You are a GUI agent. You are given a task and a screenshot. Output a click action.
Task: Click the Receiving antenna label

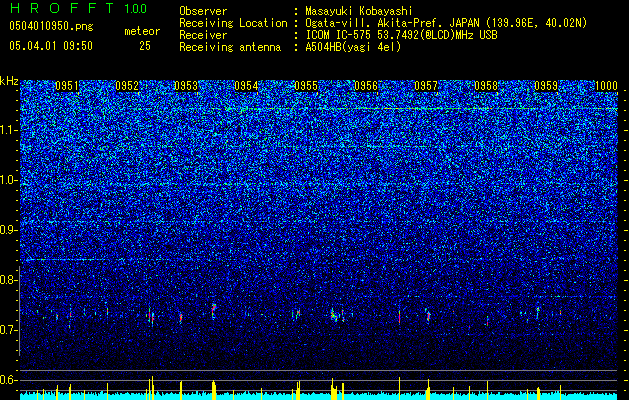[230, 47]
